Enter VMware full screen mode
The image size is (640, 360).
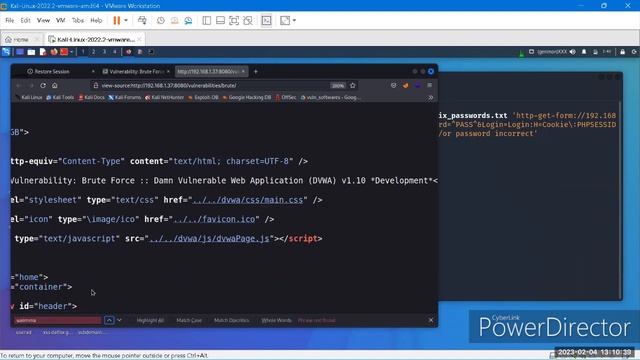tap(234, 20)
